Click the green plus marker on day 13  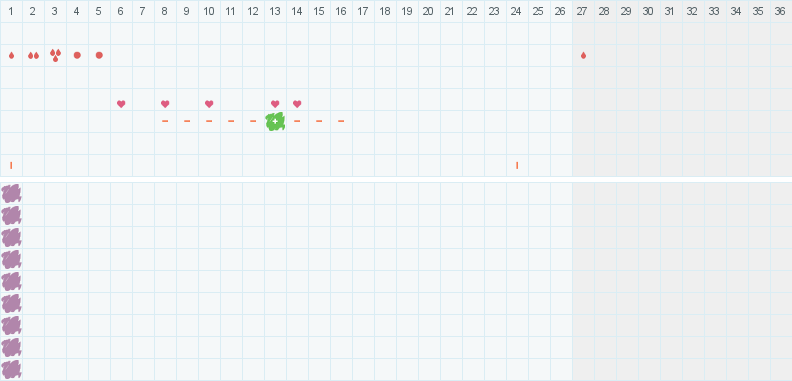coord(275,121)
